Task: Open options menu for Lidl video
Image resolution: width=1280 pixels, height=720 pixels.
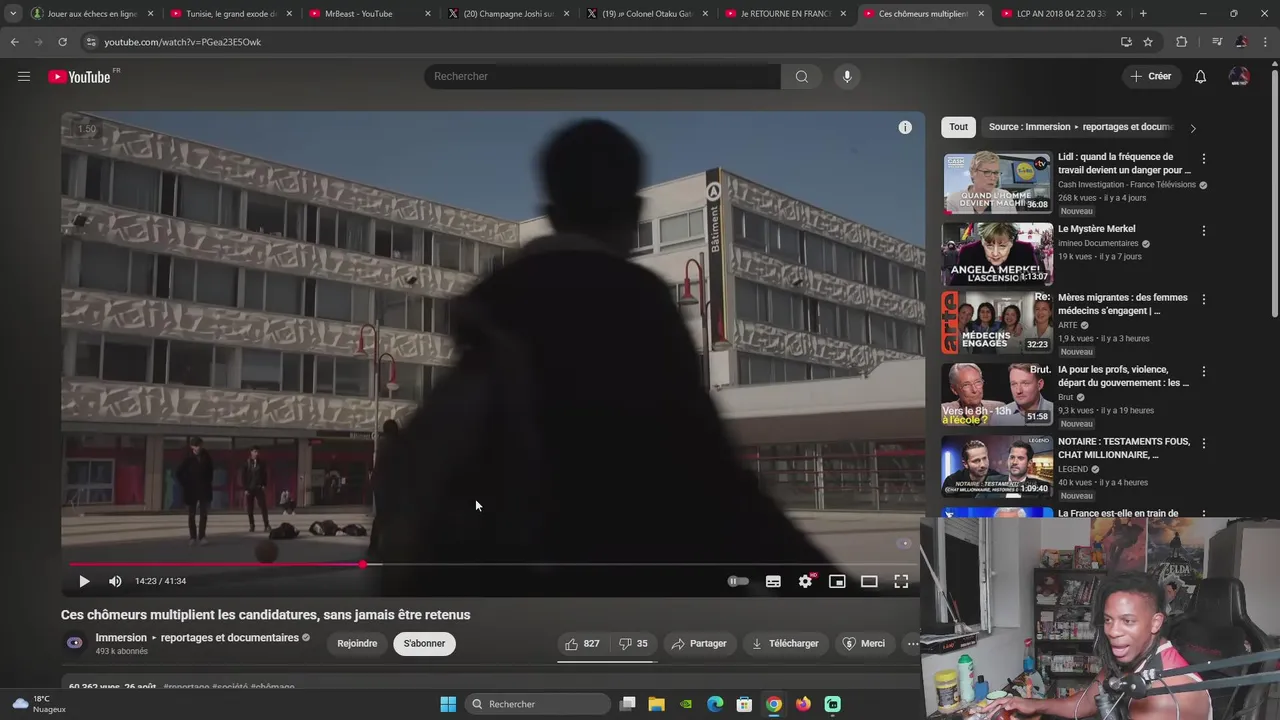Action: click(1204, 159)
